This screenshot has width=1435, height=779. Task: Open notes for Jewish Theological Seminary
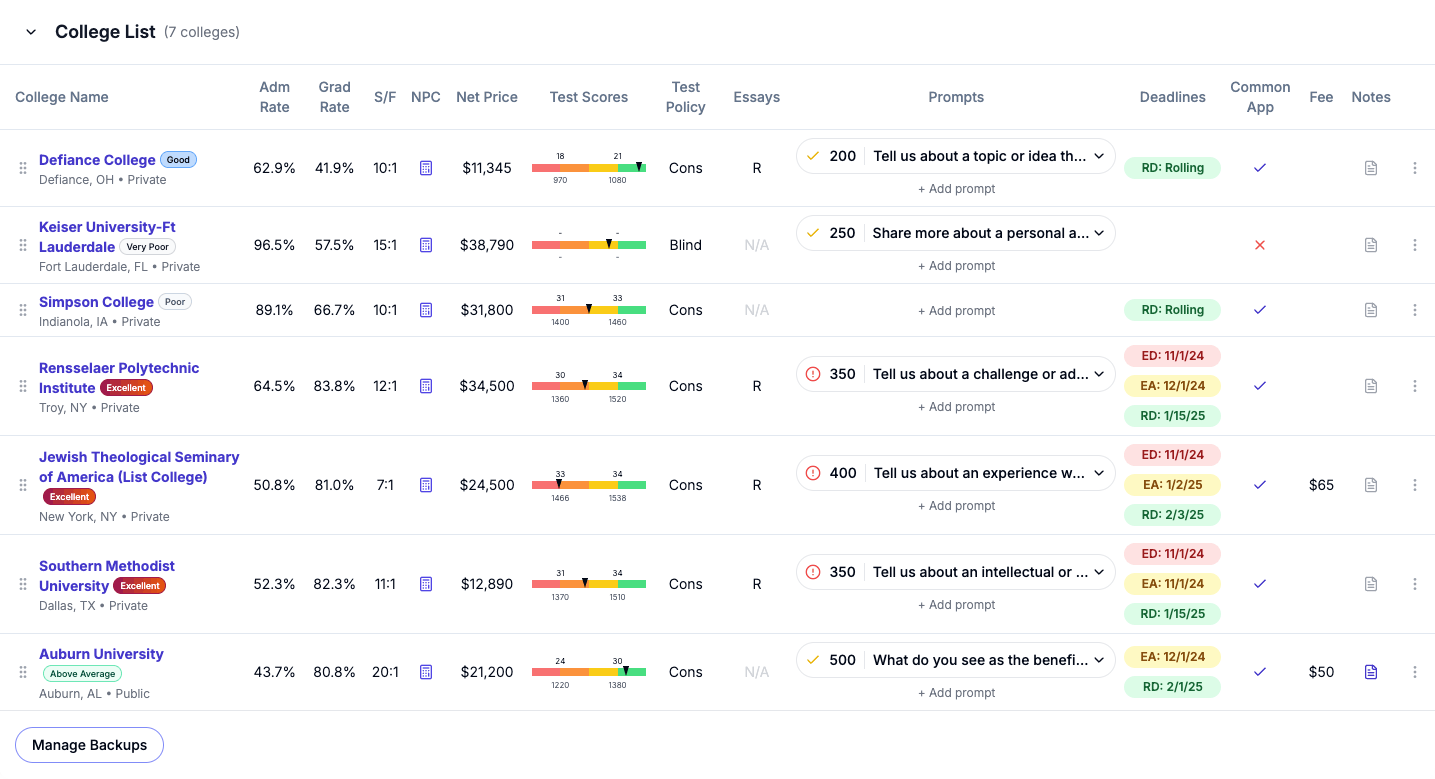(x=1371, y=485)
